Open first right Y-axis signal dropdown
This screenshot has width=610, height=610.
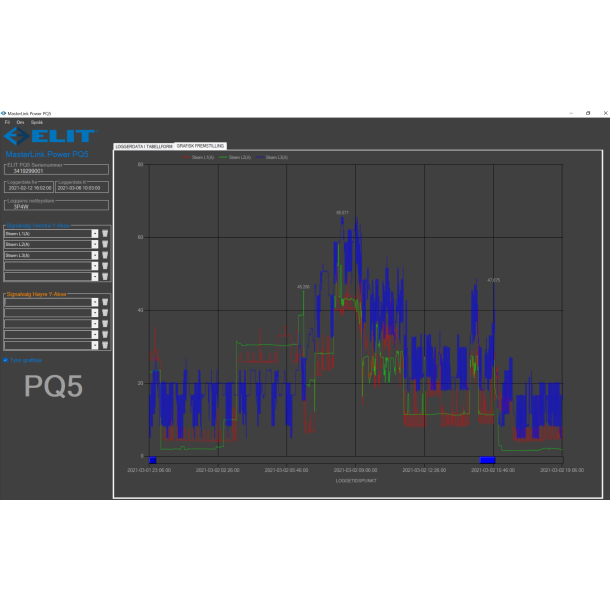(95, 302)
